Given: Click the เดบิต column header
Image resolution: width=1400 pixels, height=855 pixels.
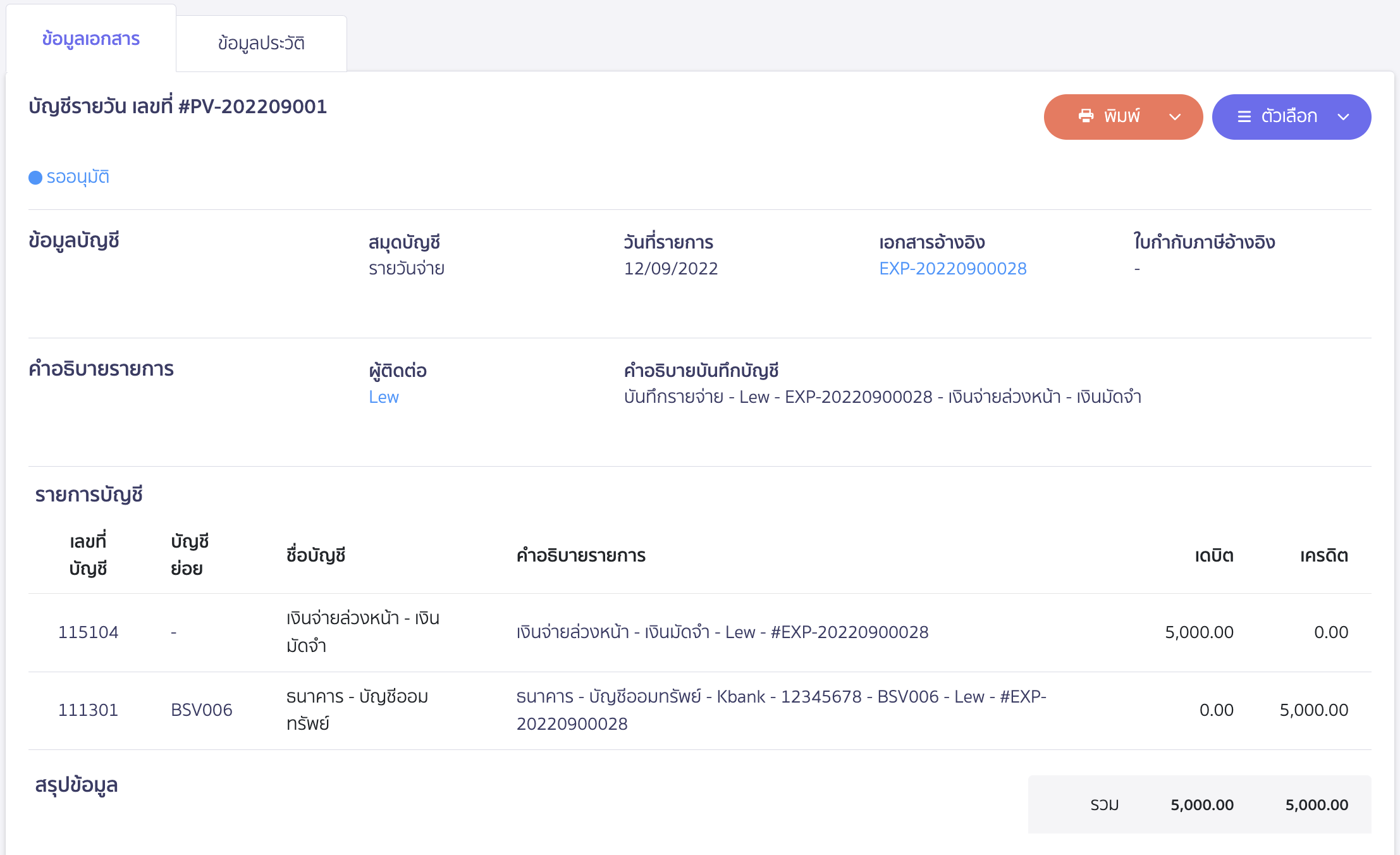Looking at the screenshot, I should point(1213,556).
